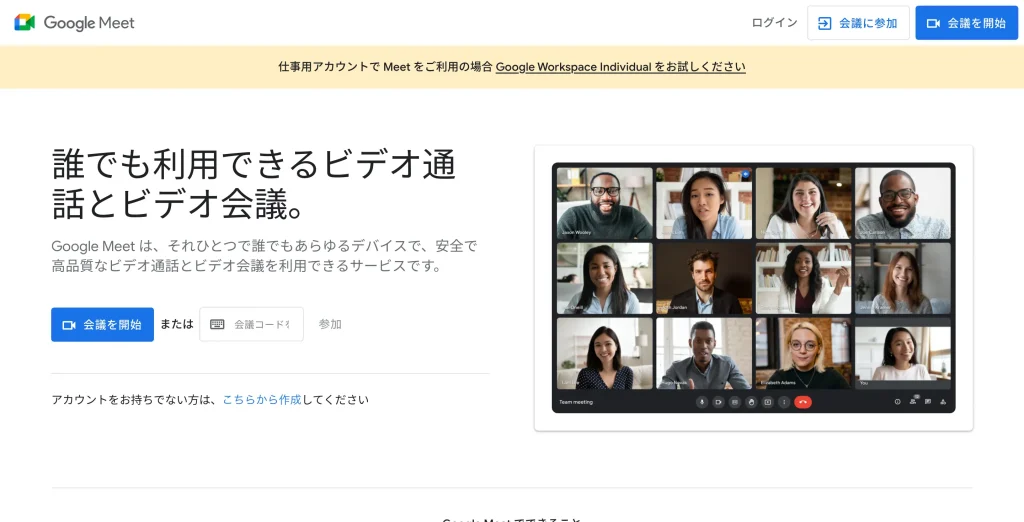Viewport: 1024px width, 522px height.
Task: Click the Google Meet wordmark text
Action: [89, 23]
